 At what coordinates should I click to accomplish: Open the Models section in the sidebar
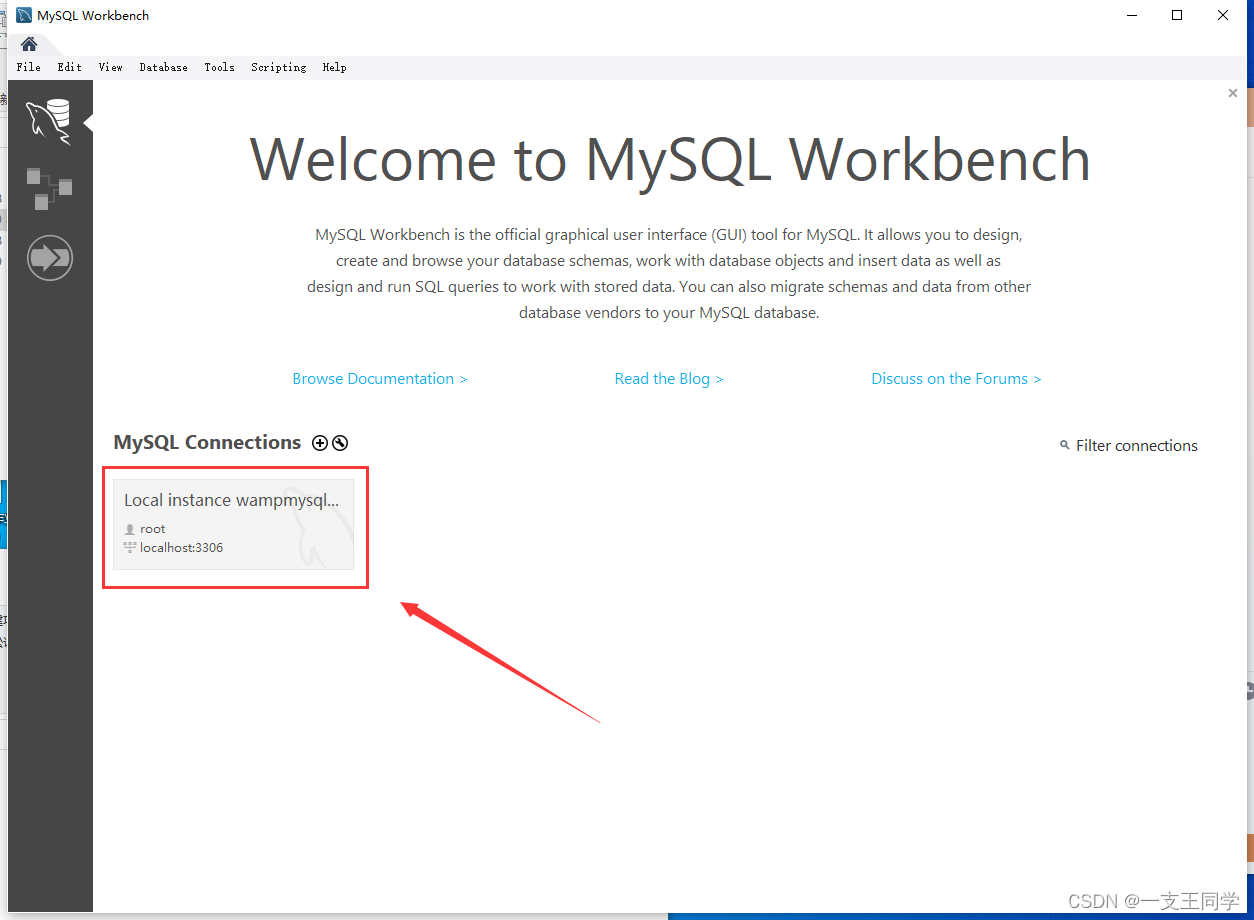[49, 190]
